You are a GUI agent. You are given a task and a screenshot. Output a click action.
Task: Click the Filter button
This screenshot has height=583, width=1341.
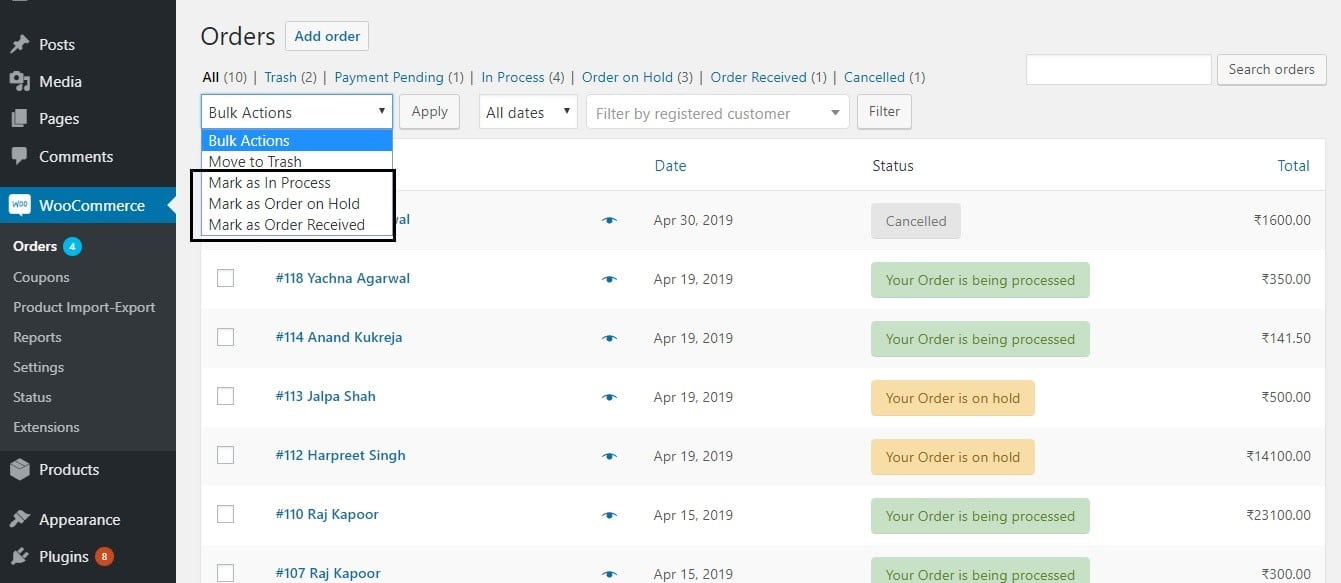884,112
